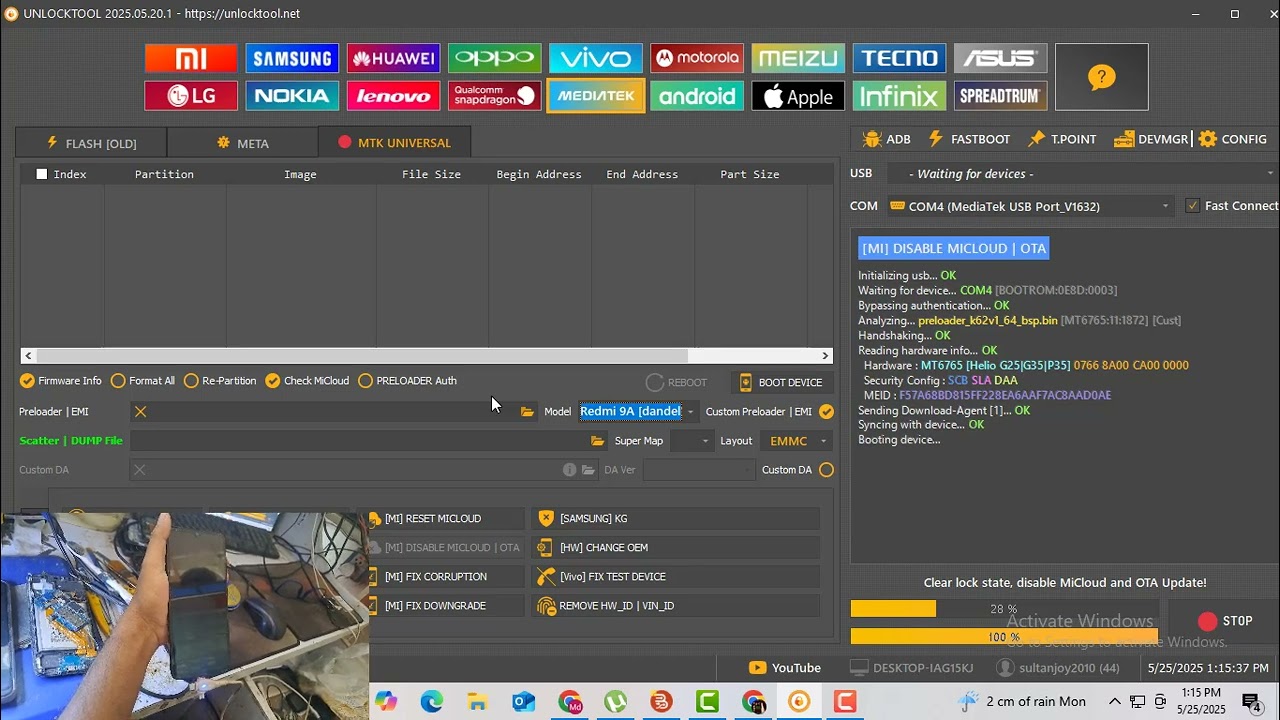1280x720 pixels.
Task: Enable the Custom DA toggle
Action: pyautogui.click(x=826, y=470)
